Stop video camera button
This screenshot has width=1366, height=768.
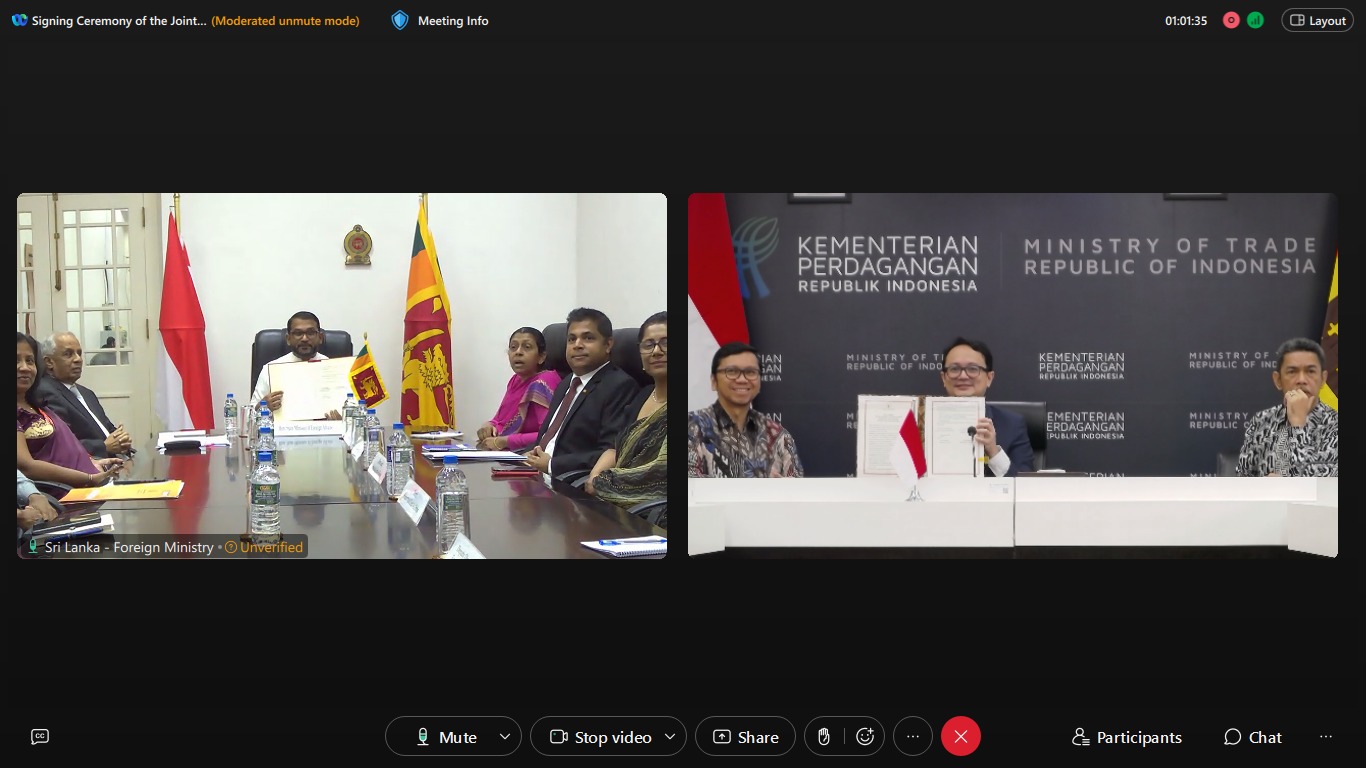(601, 737)
